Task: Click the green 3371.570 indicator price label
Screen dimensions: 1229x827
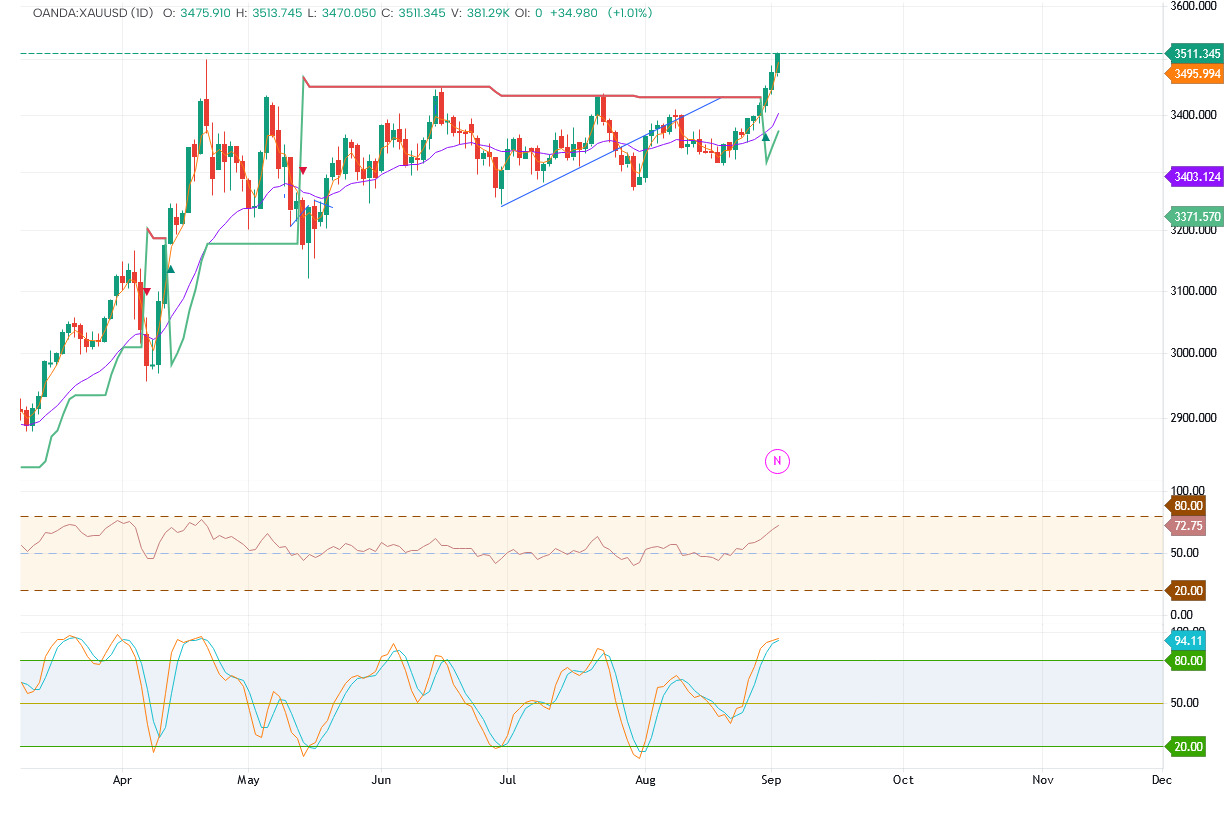Action: pyautogui.click(x=1196, y=217)
